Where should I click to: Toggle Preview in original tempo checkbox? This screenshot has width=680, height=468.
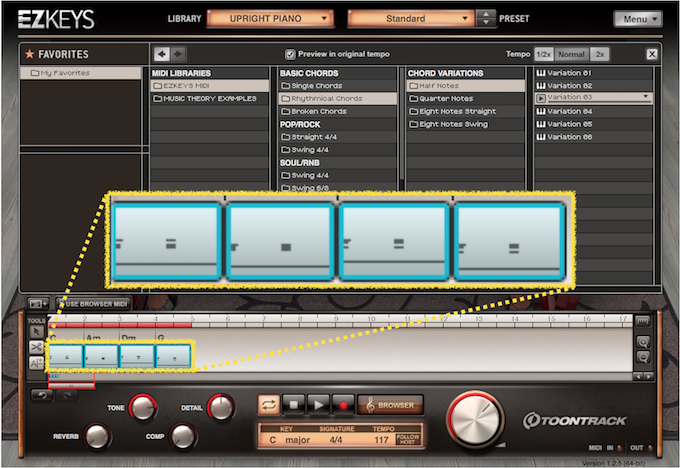[290, 54]
